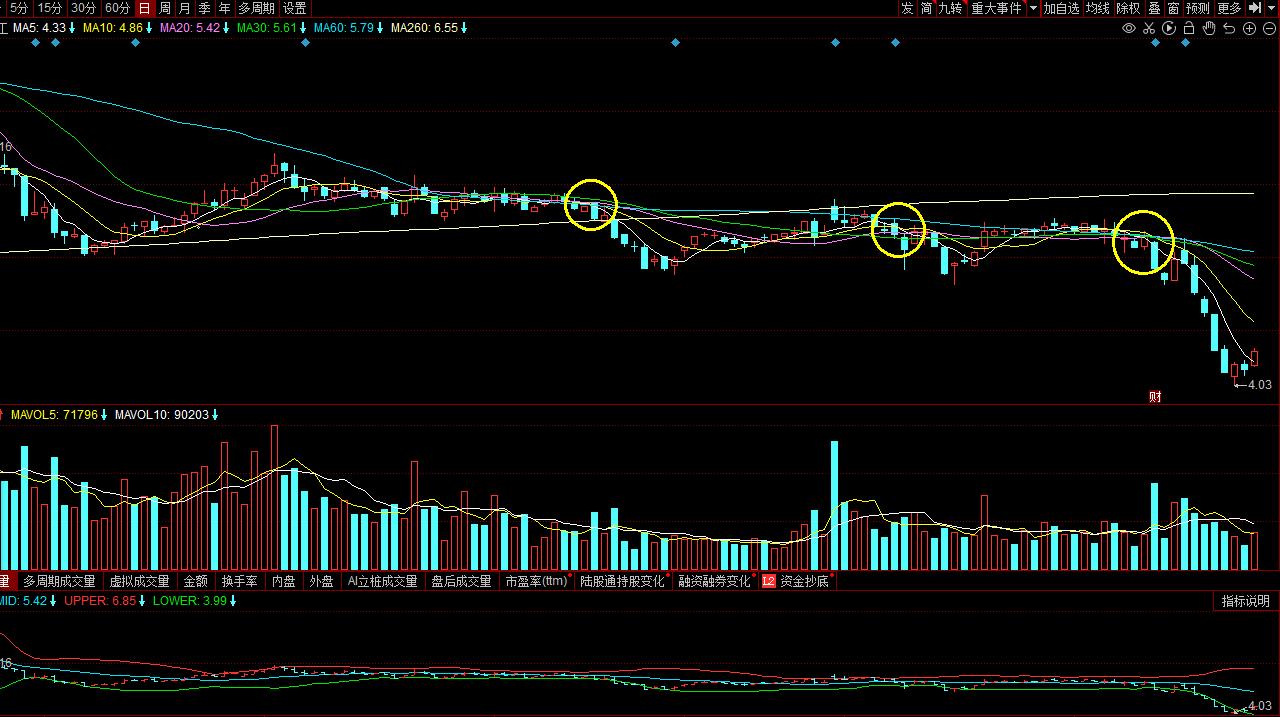Expand MAVOL10 90203 arrow
The width and height of the screenshot is (1280, 717).
coord(216,414)
